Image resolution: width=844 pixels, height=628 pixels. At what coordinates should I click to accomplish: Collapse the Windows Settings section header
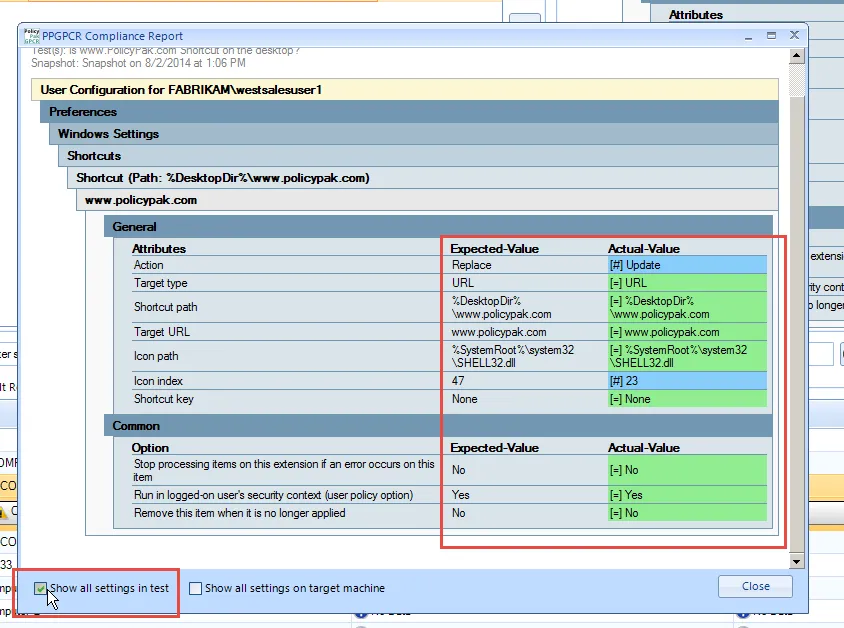[414, 133]
